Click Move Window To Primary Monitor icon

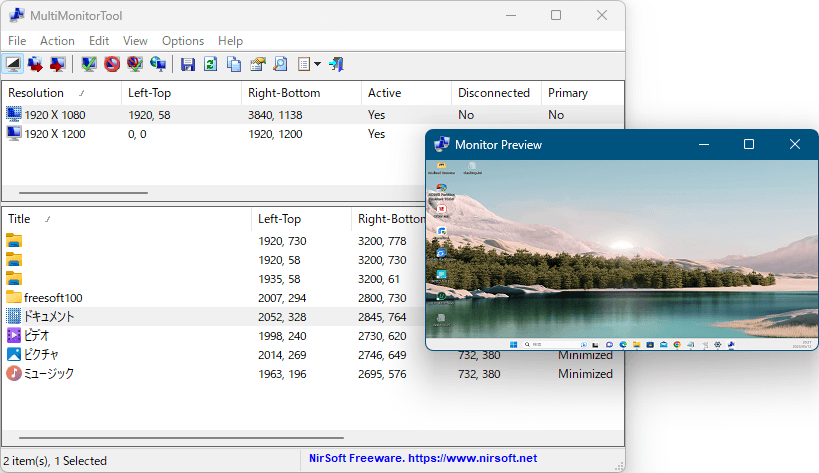tap(58, 64)
